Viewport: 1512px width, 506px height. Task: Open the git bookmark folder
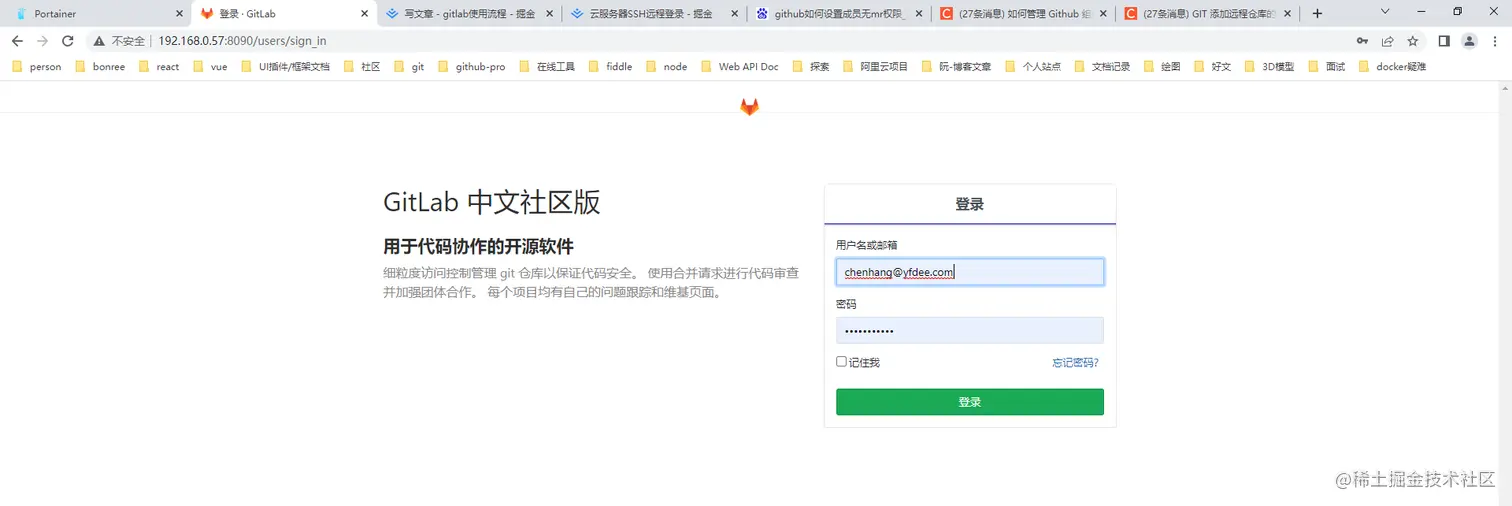coord(409,67)
